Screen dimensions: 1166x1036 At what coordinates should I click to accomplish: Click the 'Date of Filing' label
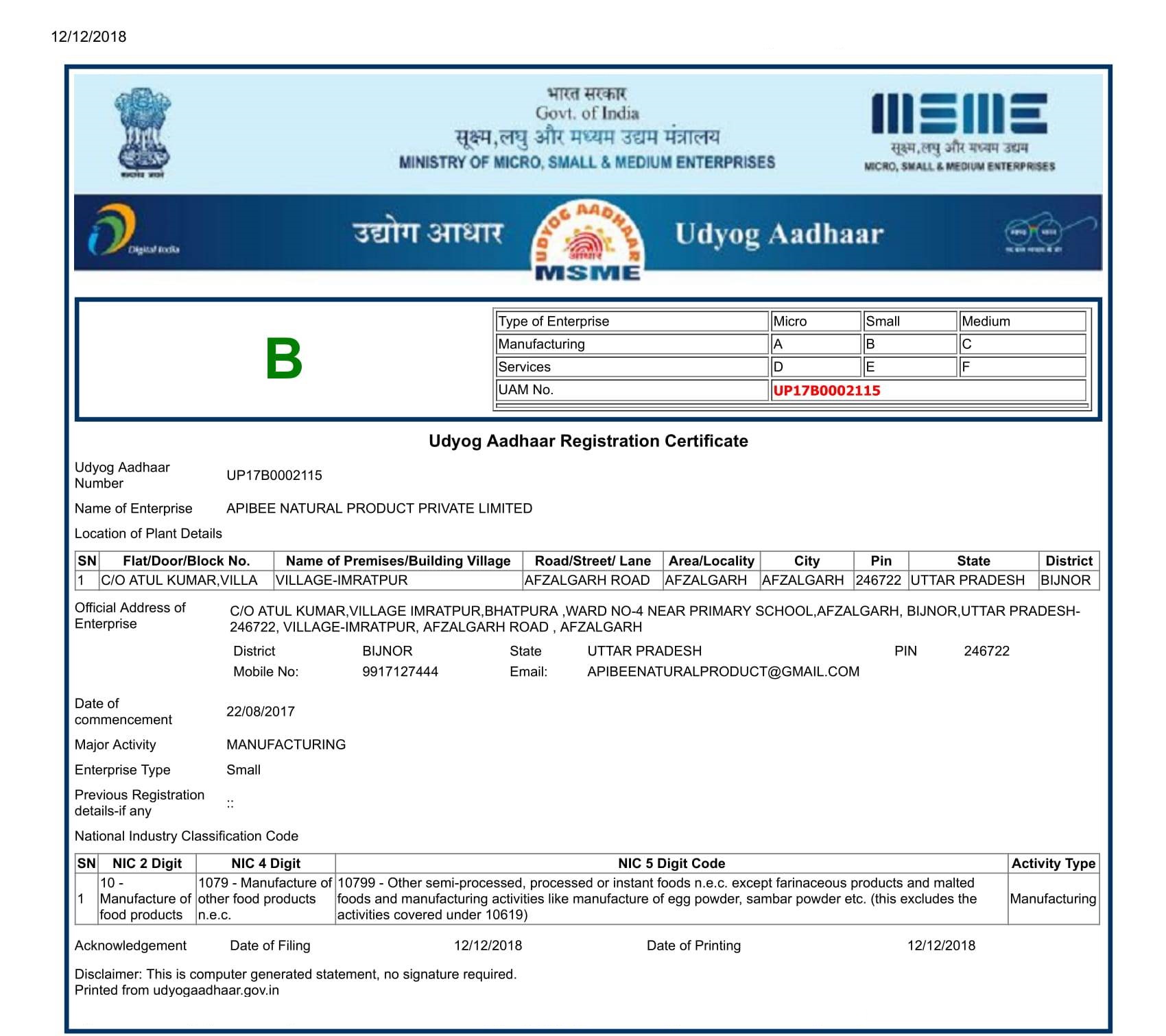tap(270, 945)
